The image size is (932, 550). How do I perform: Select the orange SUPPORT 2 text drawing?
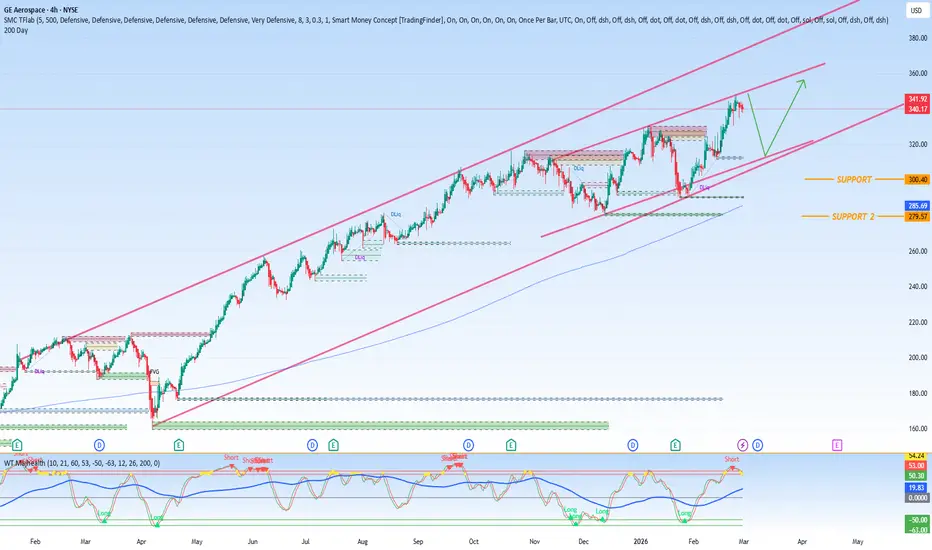[853, 216]
